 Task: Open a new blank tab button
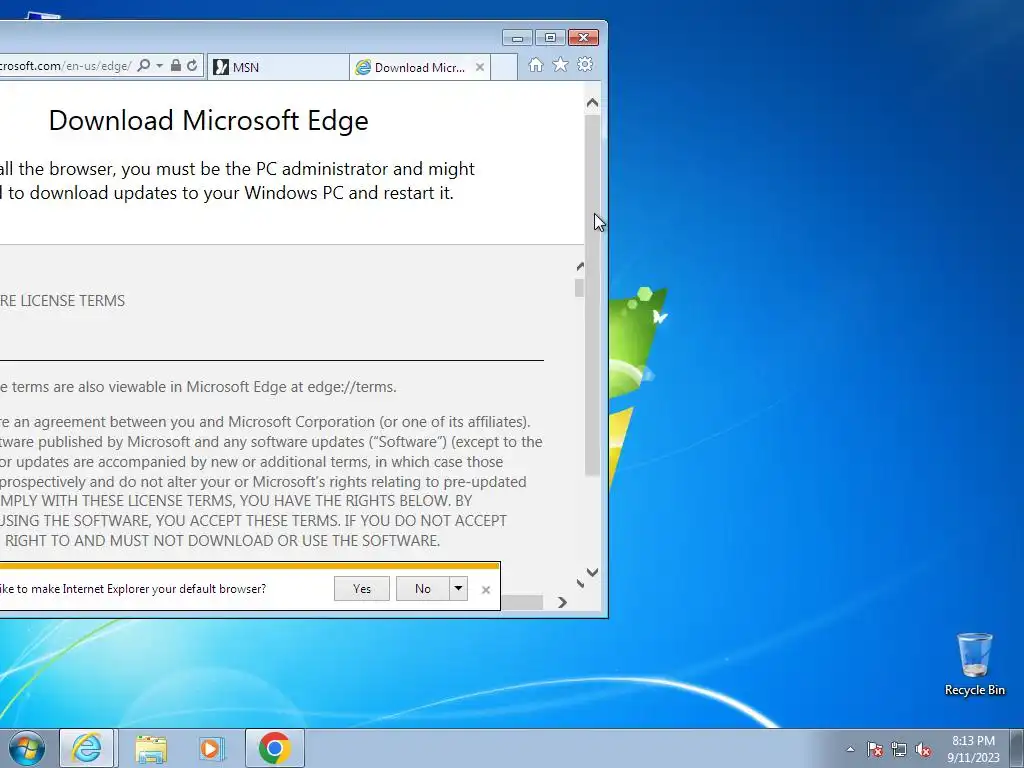coord(504,67)
